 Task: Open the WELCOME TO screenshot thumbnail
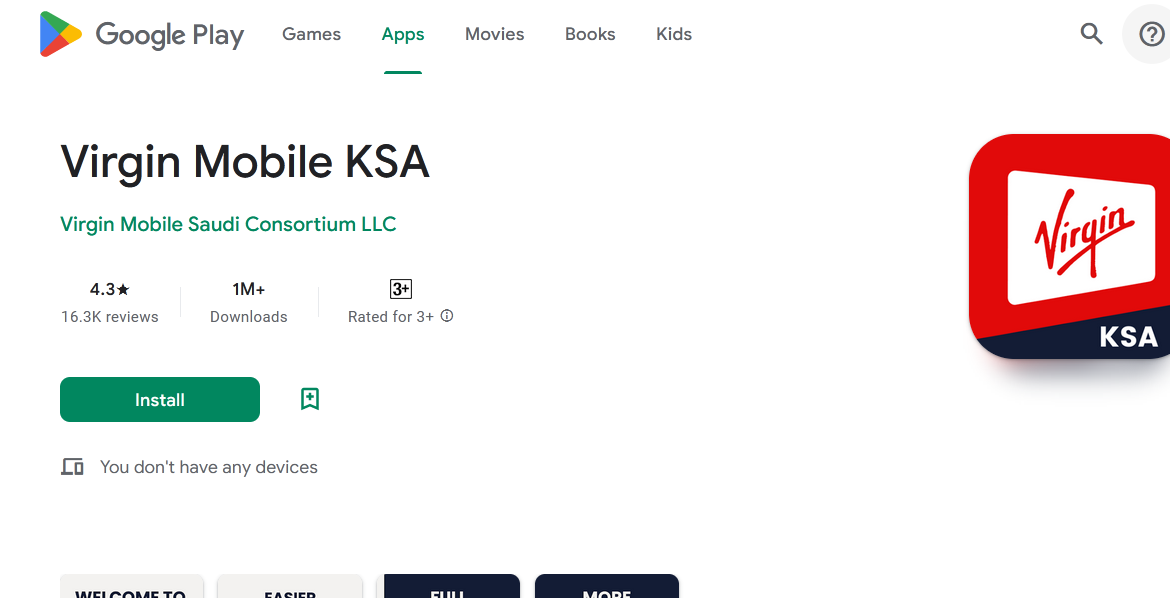pos(131,586)
